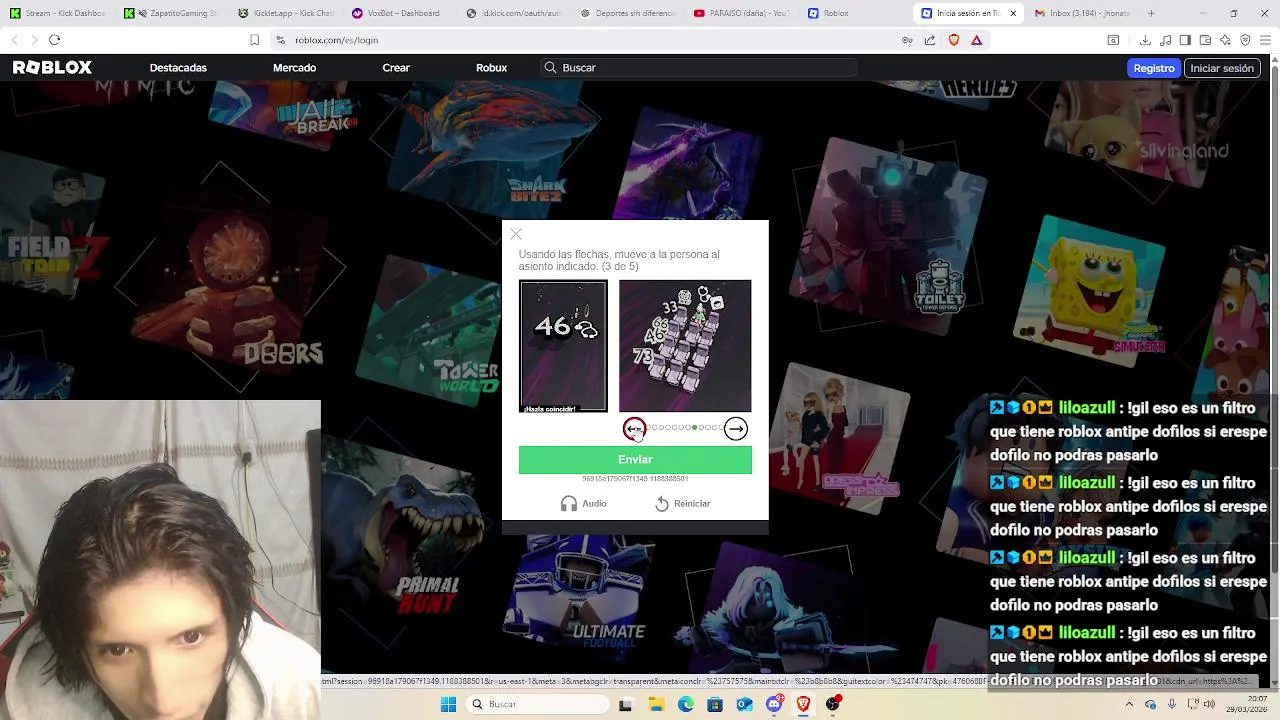1280x720 pixels.
Task: Open the Windows Start menu
Action: tap(448, 704)
